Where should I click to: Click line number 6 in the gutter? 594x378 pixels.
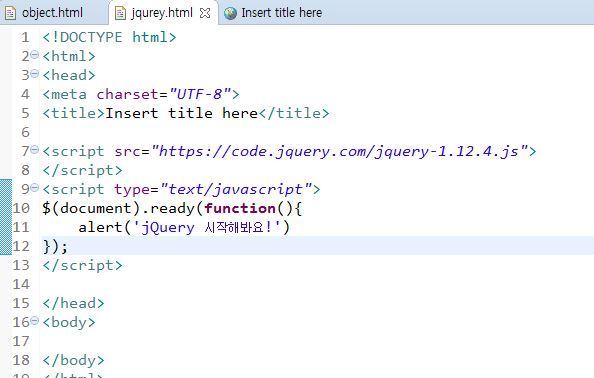tap(25, 132)
